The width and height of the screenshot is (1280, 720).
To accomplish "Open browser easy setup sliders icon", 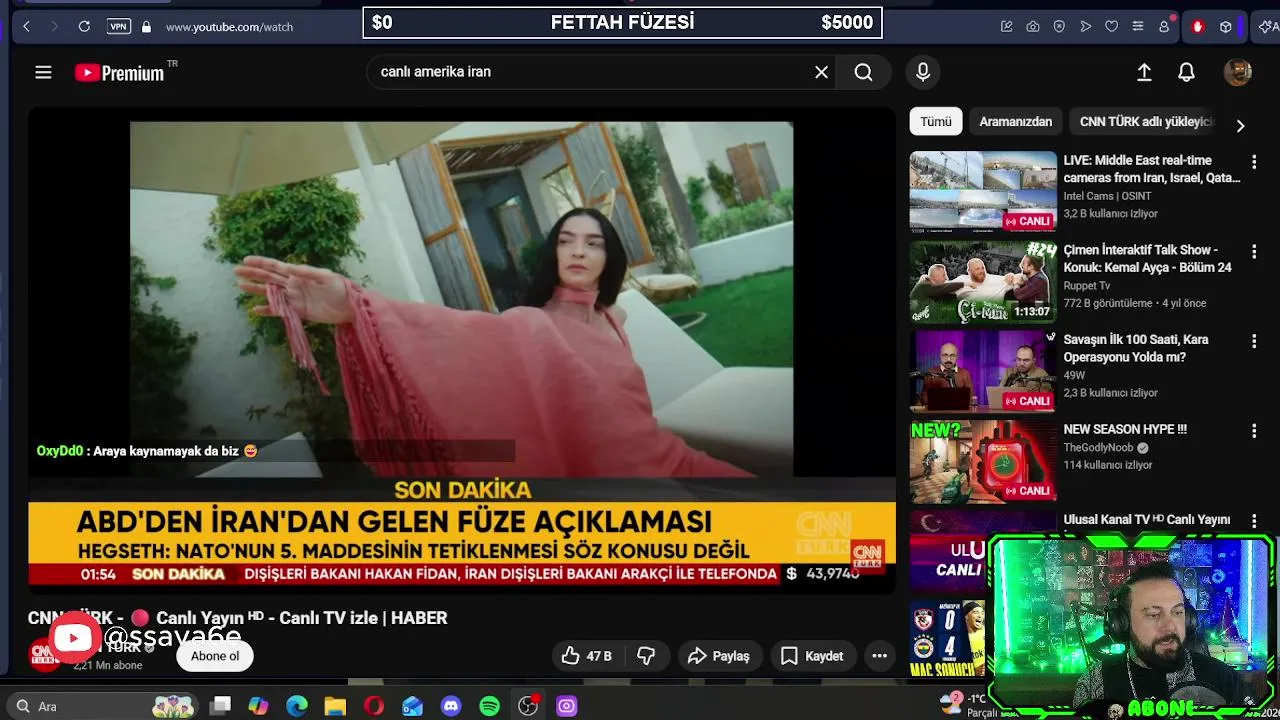I will pyautogui.click(x=1137, y=27).
